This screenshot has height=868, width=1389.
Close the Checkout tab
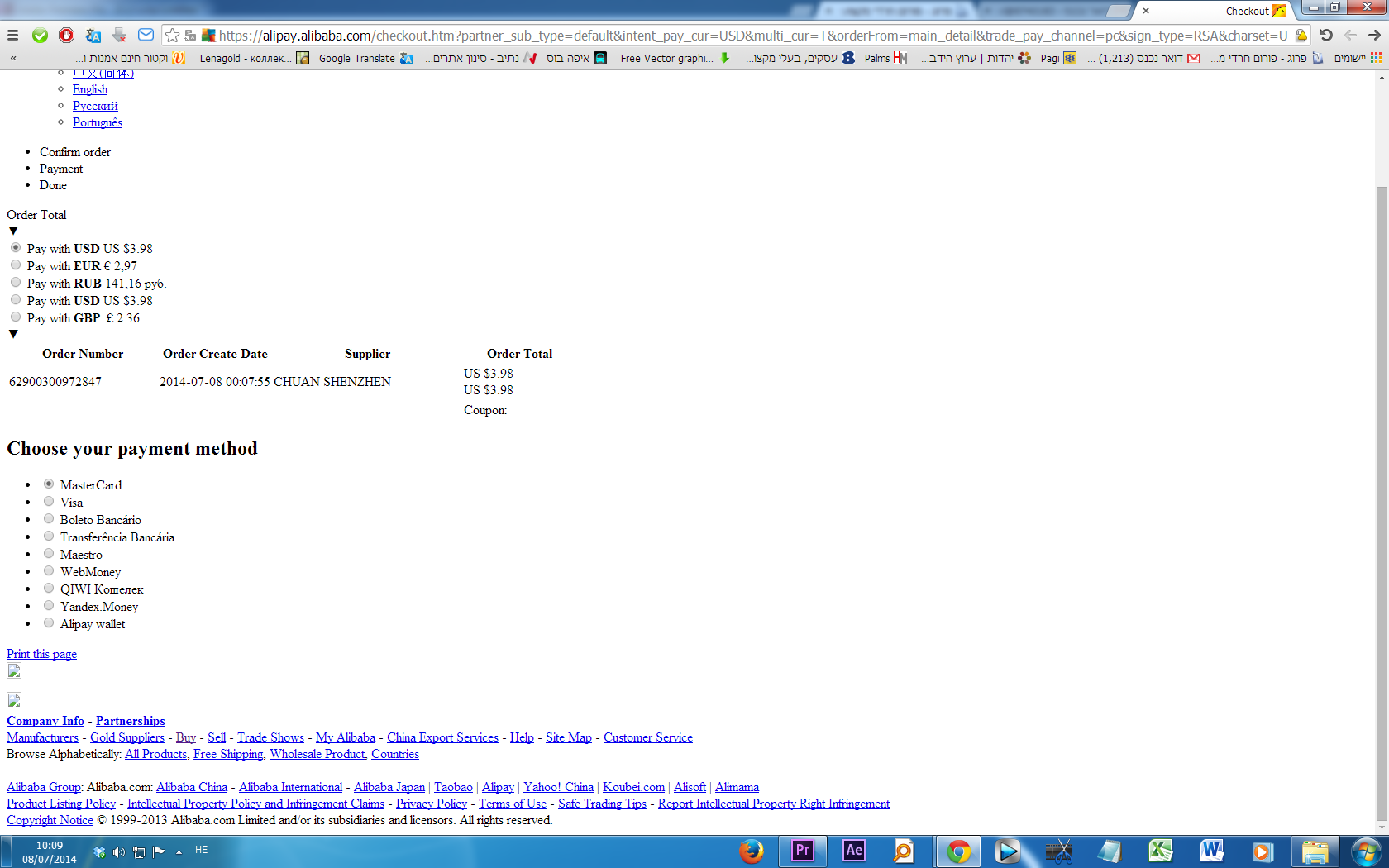pyautogui.click(x=1146, y=11)
